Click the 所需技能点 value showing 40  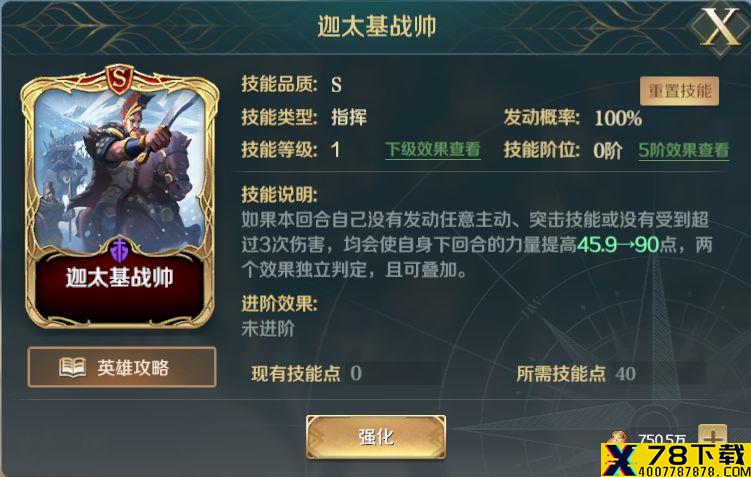point(626,374)
